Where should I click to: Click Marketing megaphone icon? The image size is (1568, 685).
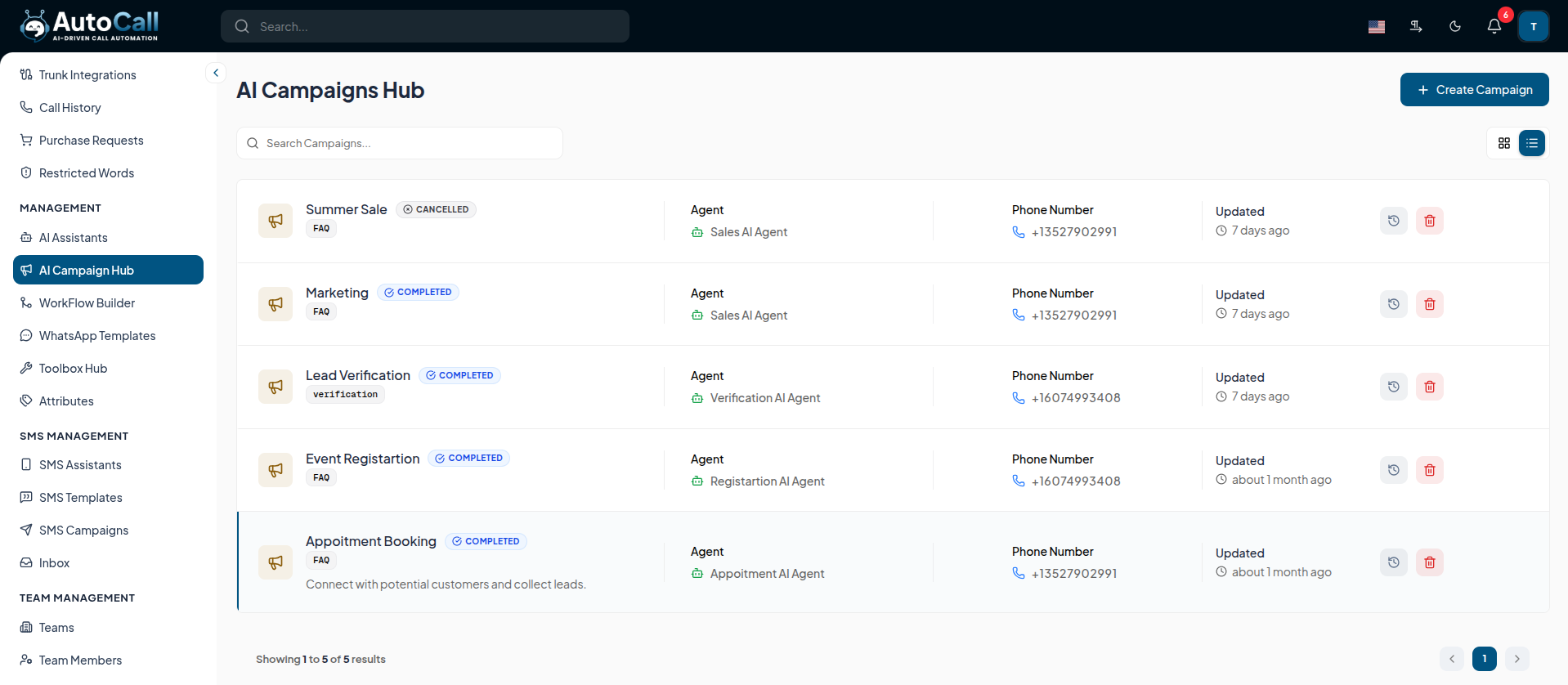[x=276, y=304]
